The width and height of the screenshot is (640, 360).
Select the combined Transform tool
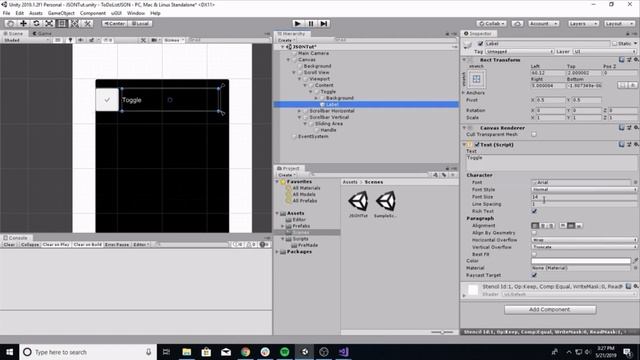tap(75, 23)
